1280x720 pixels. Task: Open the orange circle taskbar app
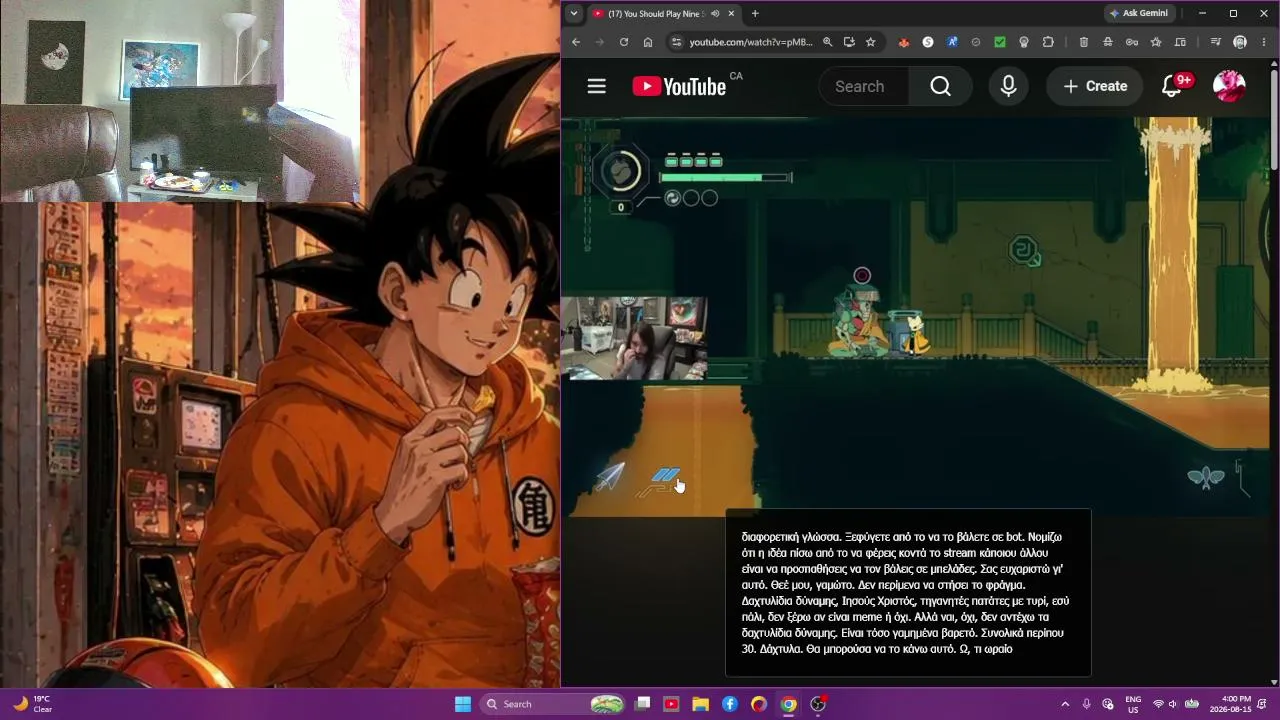(x=759, y=704)
